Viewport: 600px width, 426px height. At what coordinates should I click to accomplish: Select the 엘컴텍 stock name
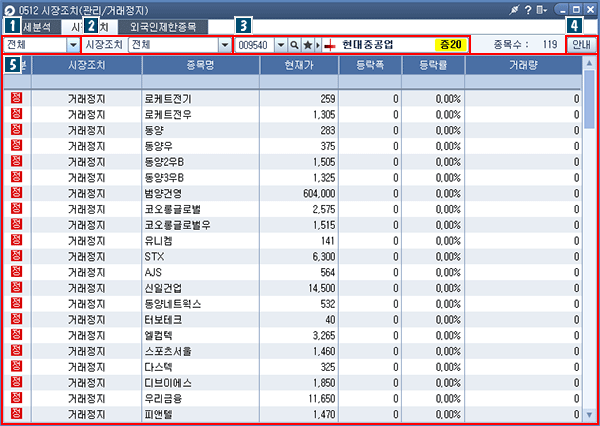pos(159,336)
